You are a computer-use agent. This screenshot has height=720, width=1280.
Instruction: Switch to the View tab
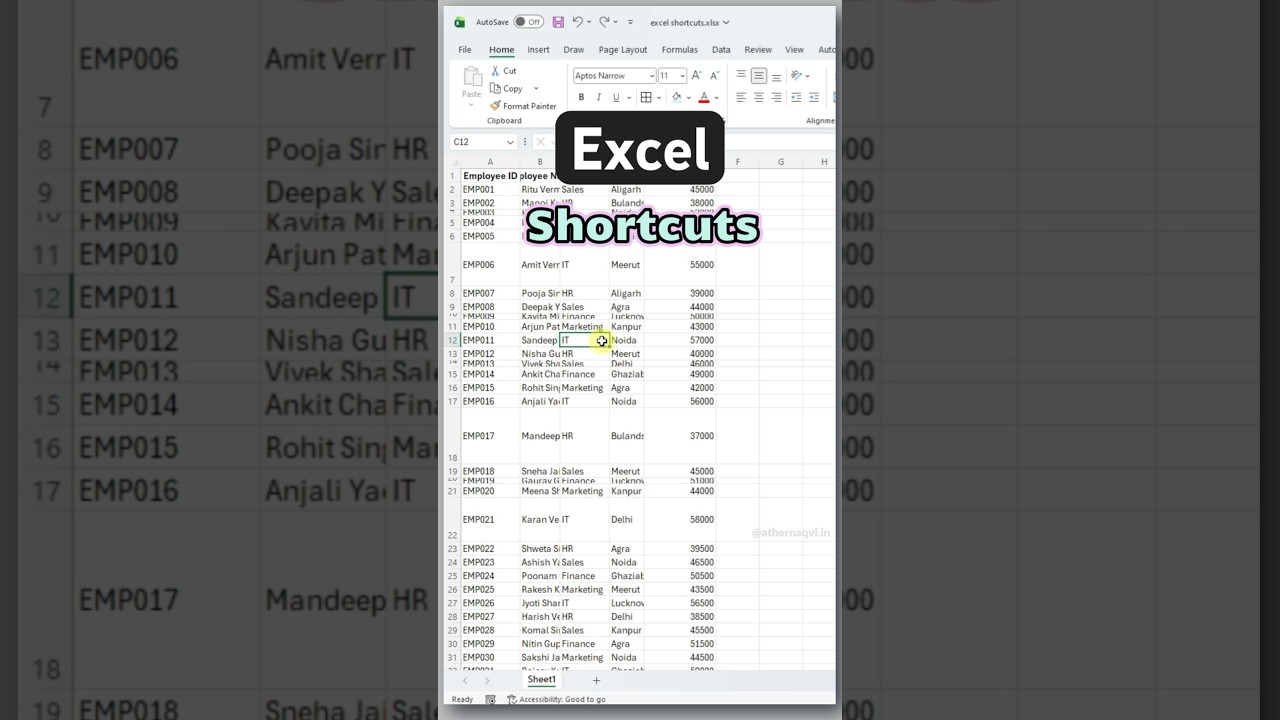point(794,49)
